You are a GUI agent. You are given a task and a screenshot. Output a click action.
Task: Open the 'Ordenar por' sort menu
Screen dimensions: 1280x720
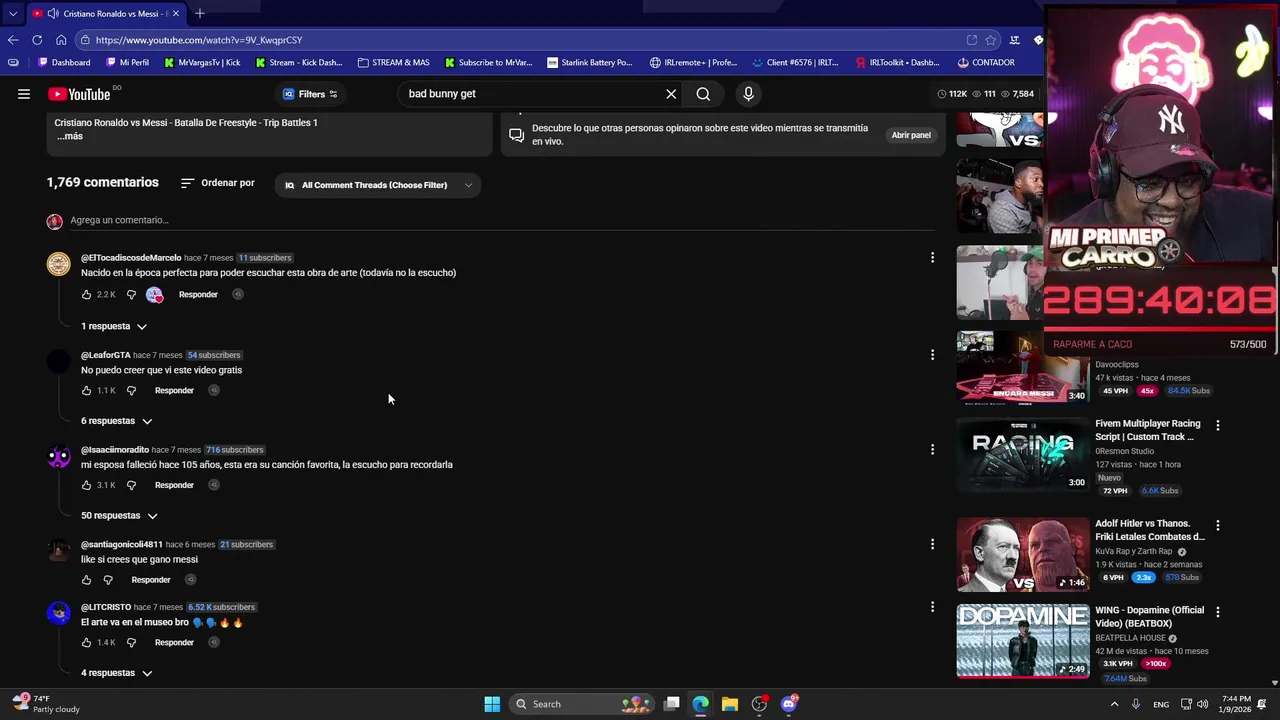click(218, 183)
